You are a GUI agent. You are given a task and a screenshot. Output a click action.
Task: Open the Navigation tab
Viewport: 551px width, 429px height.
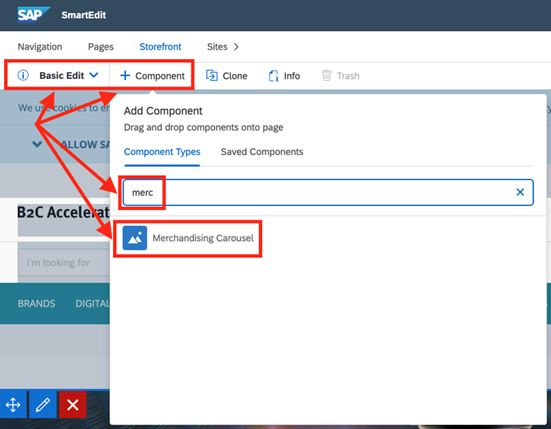click(40, 47)
